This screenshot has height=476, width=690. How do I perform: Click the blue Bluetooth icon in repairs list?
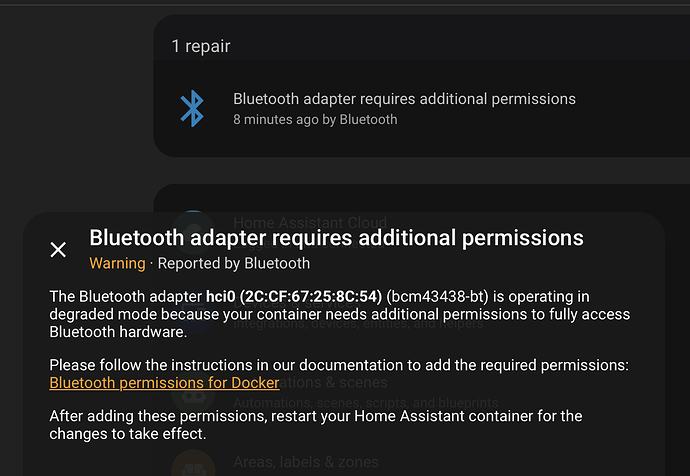coord(191,108)
